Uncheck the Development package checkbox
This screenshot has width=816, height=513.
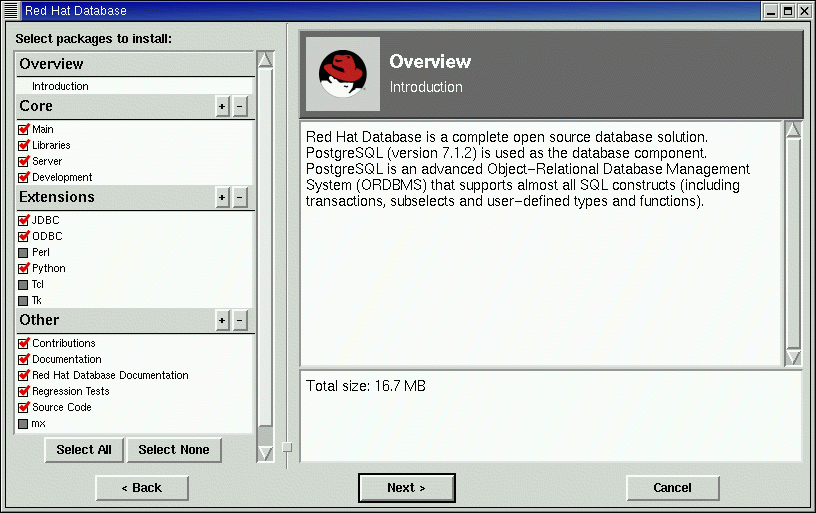(23, 177)
